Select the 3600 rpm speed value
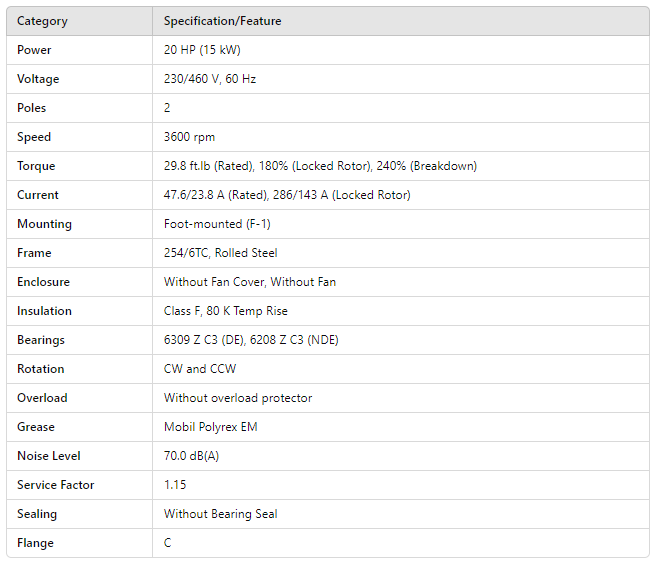Screen dimensions: 657x565 (x=189, y=137)
